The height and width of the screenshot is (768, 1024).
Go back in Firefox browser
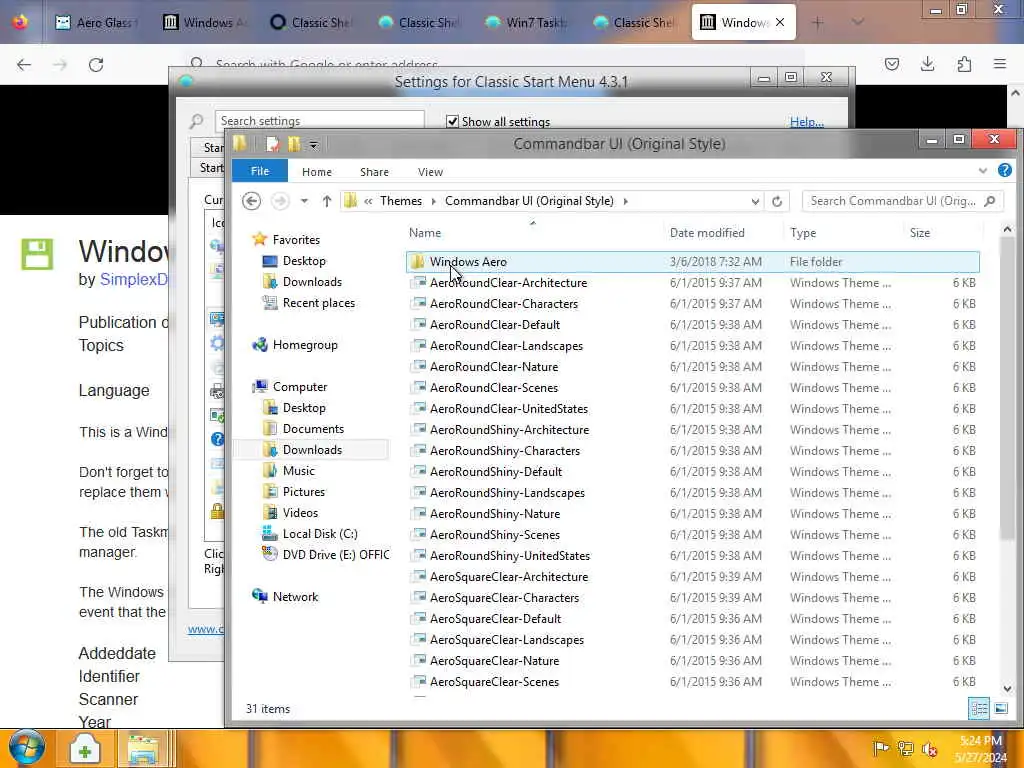(24, 65)
